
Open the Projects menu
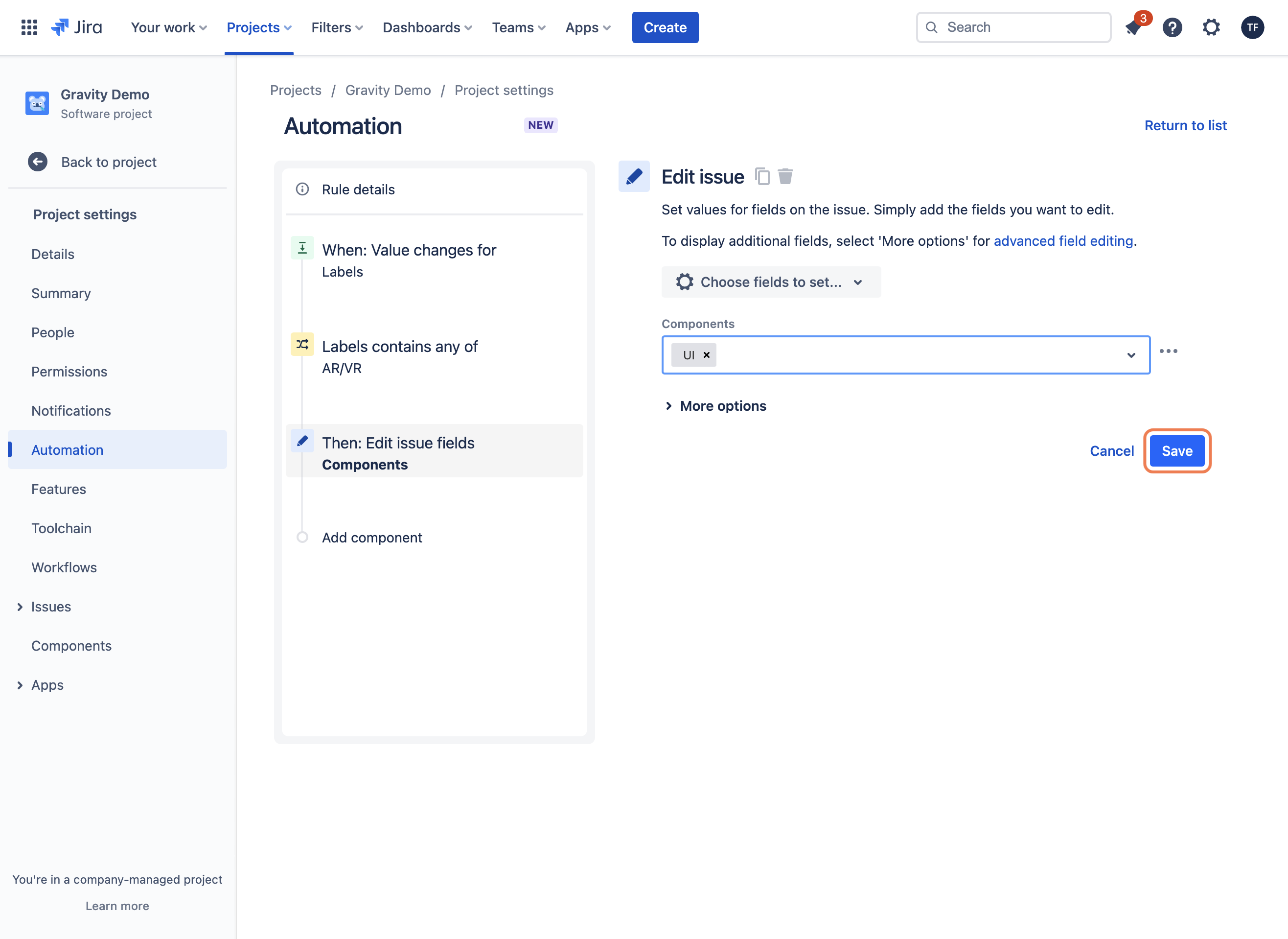coord(258,27)
